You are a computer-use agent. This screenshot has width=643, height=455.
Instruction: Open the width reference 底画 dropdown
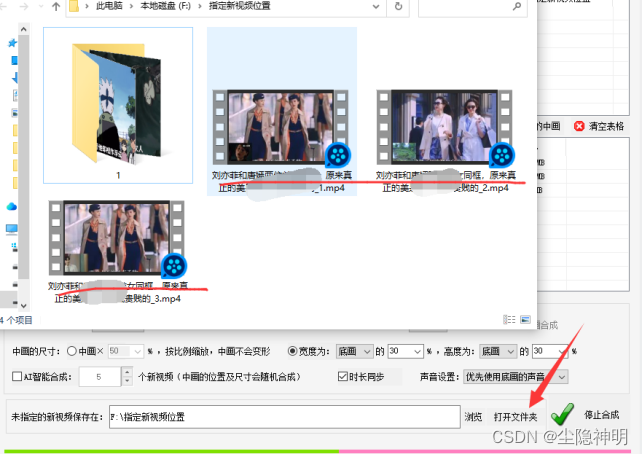[355, 351]
